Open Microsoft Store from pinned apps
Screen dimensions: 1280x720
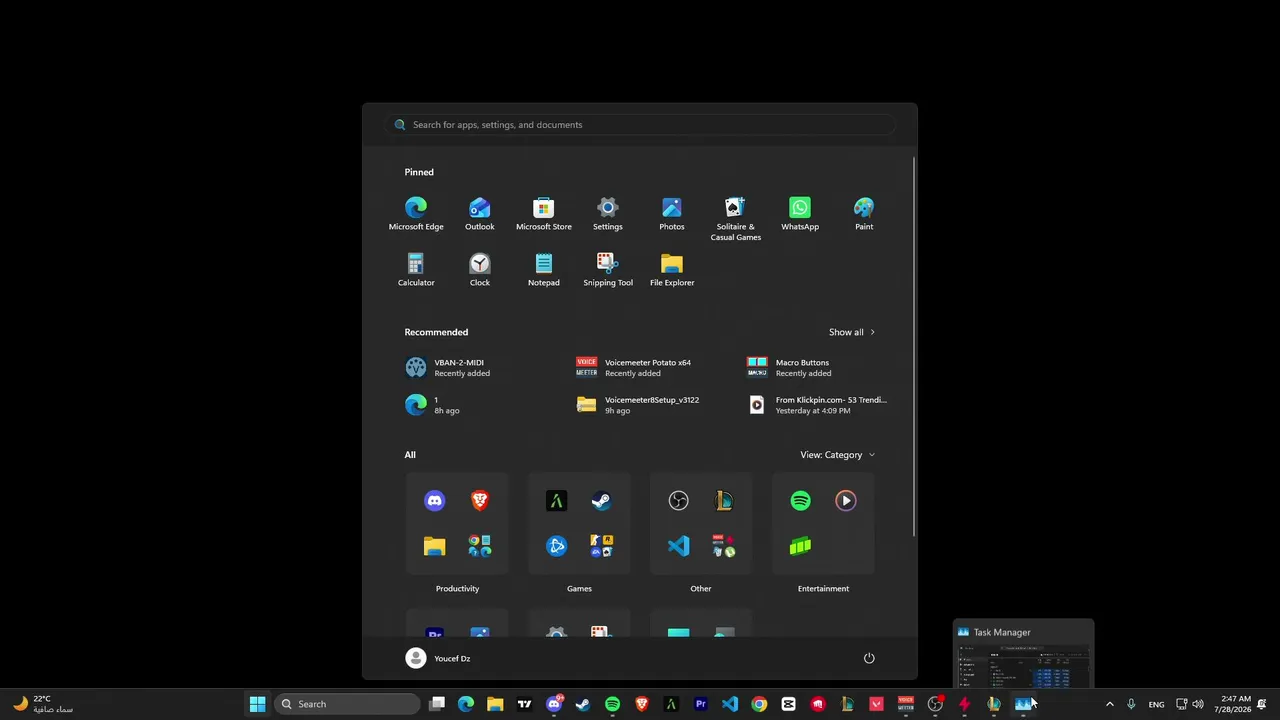[x=544, y=214]
